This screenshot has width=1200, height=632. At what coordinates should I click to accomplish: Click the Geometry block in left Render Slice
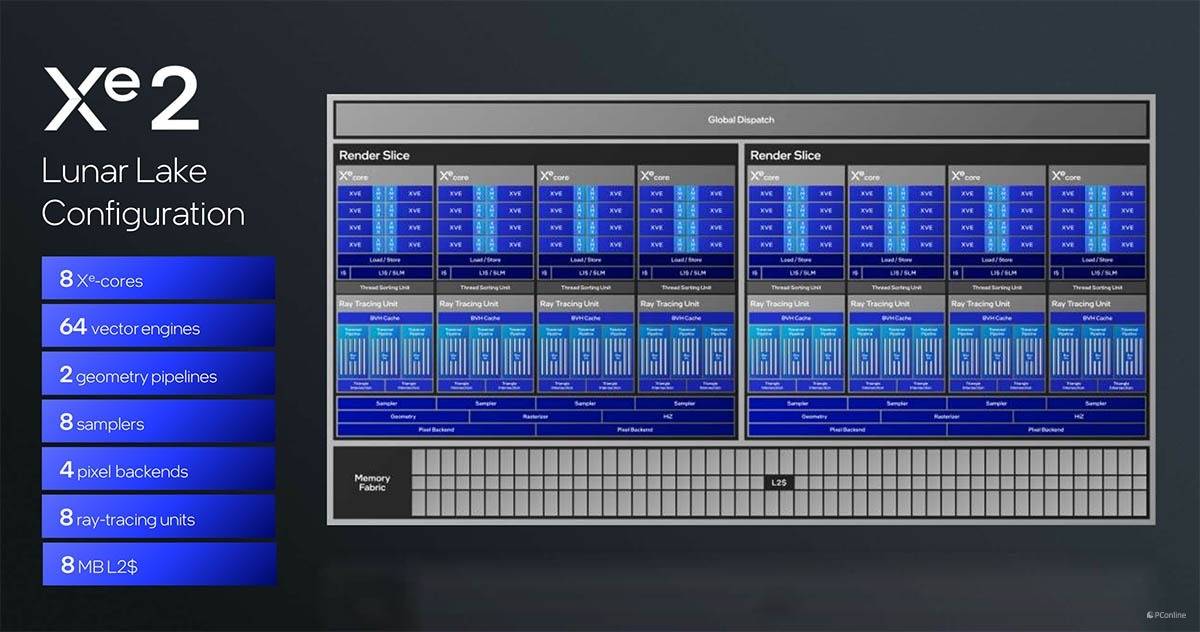click(403, 416)
